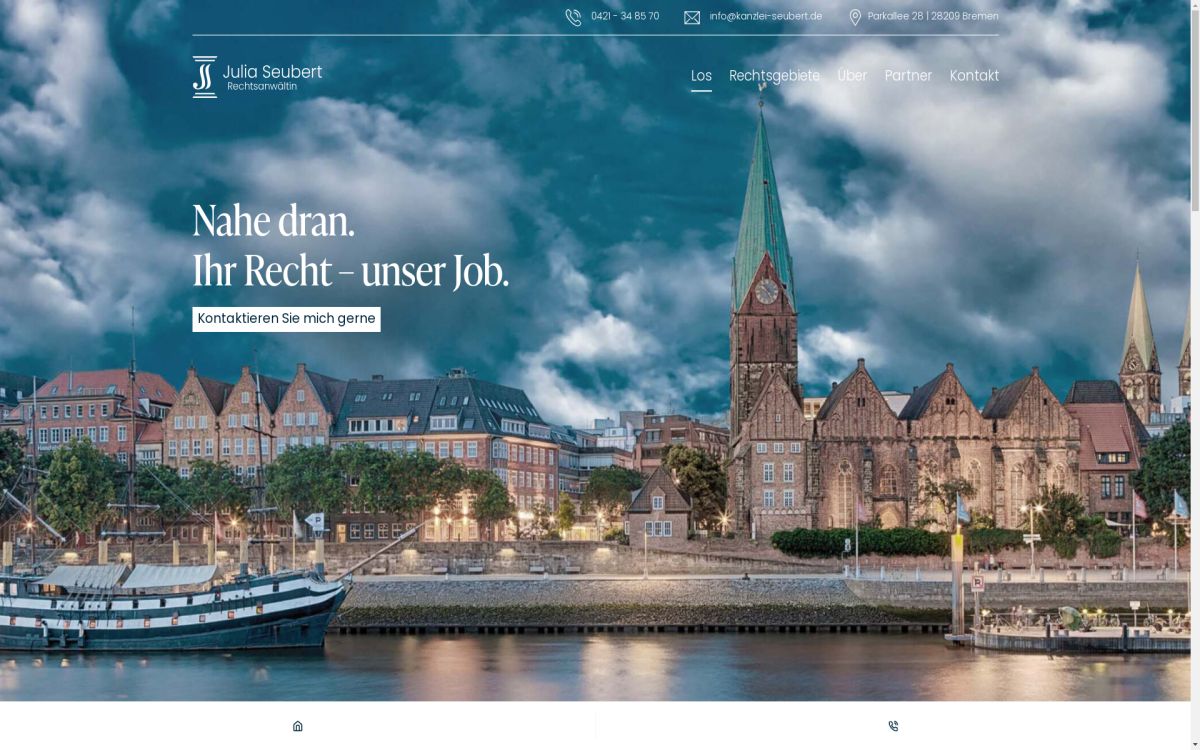Open the Rechtsgebiete navigation entry
The width and height of the screenshot is (1200, 750).
(x=774, y=76)
